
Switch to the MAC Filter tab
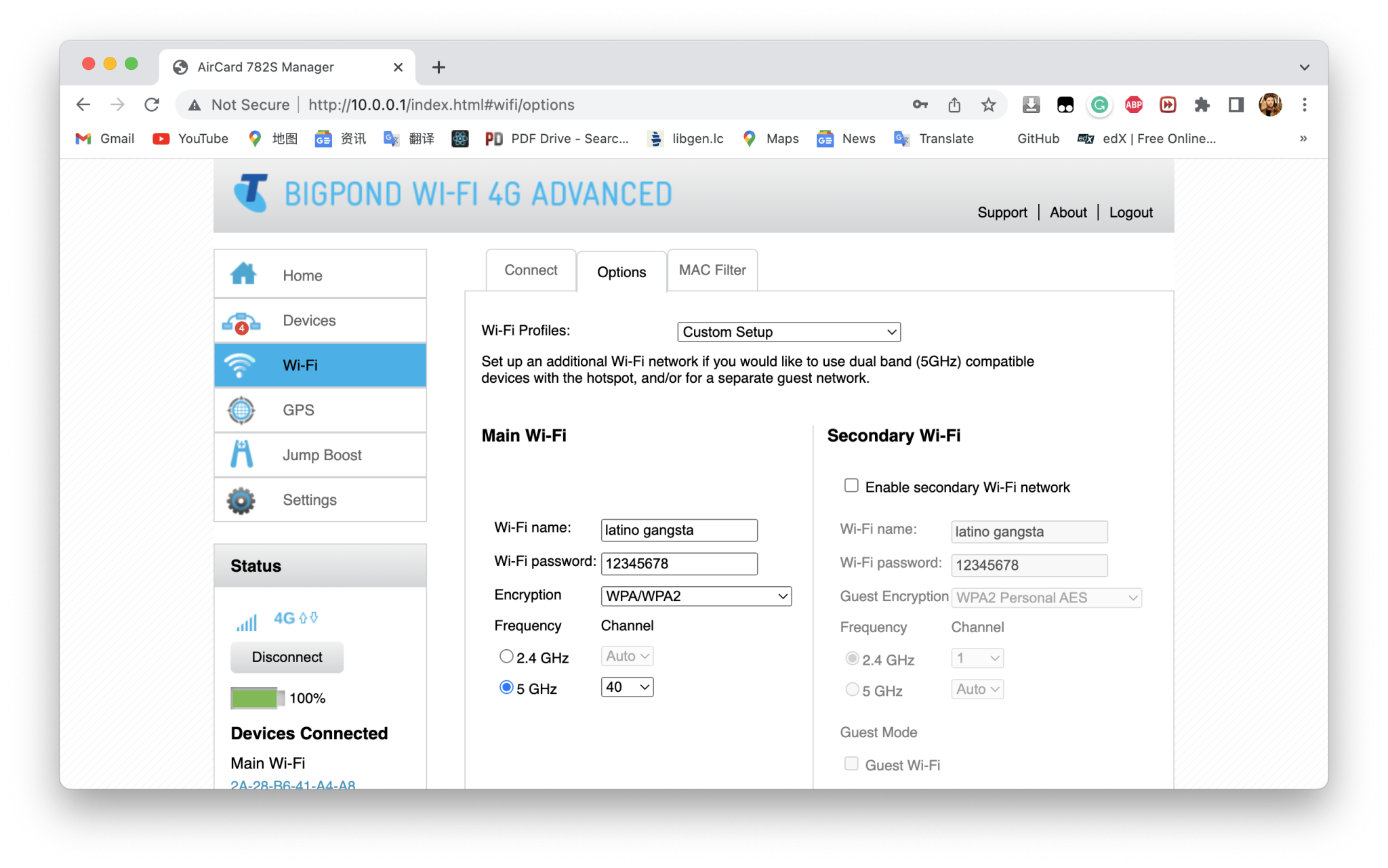(x=712, y=270)
